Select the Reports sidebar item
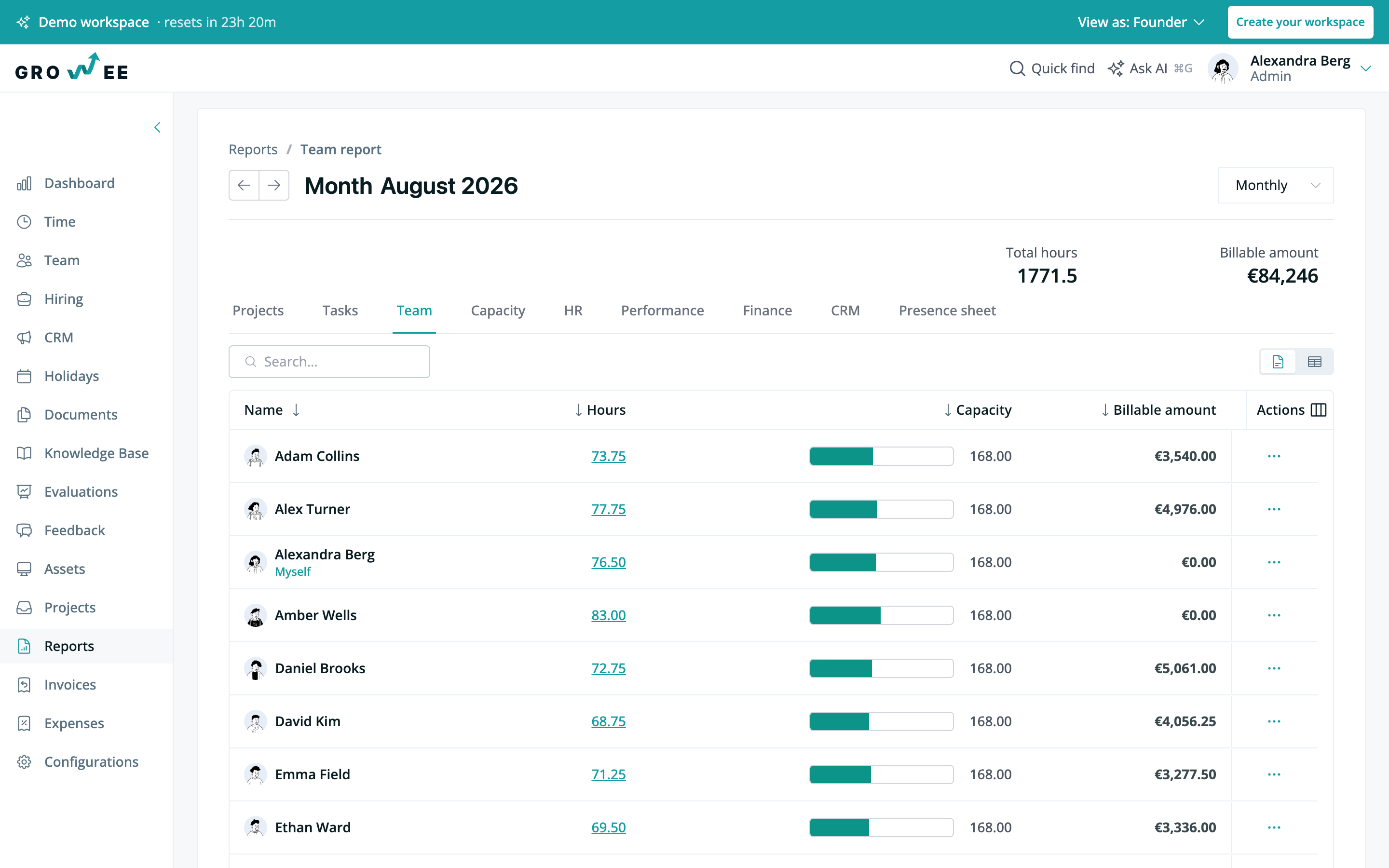The height and width of the screenshot is (868, 1389). pos(86,646)
